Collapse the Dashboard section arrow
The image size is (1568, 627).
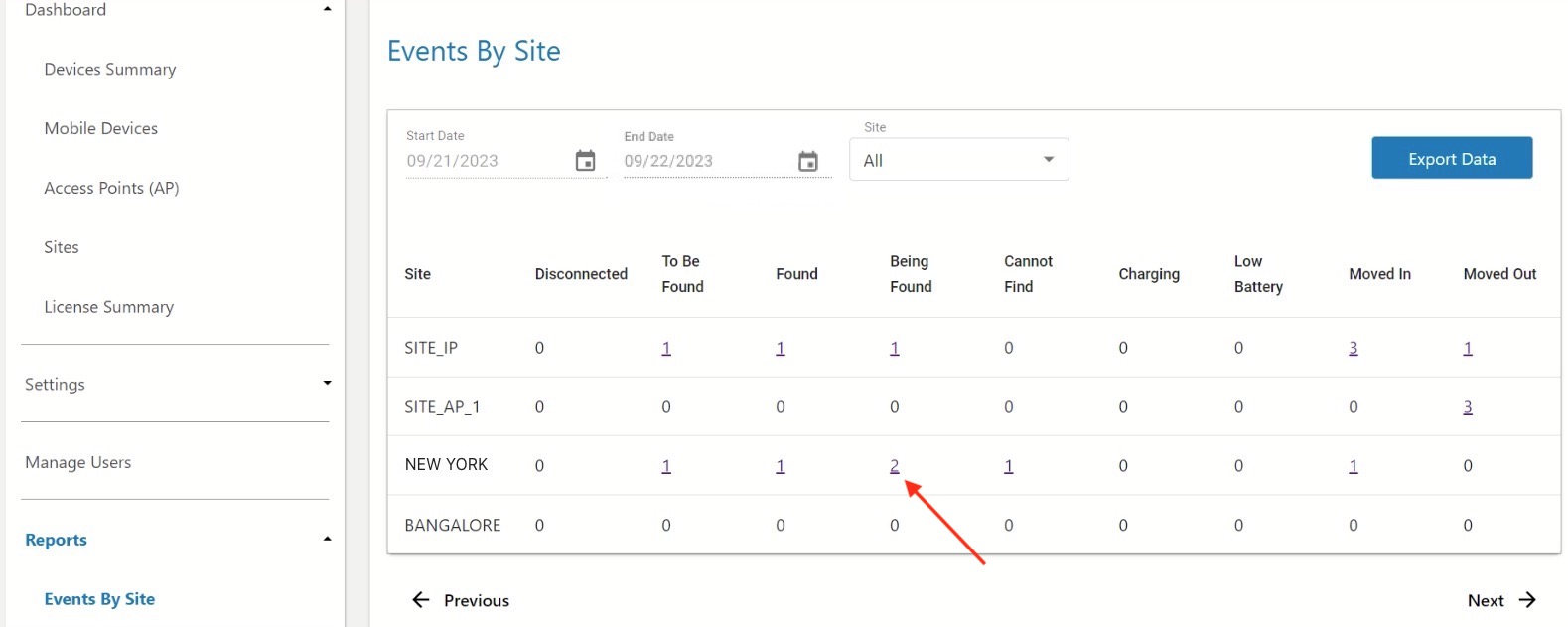[327, 9]
